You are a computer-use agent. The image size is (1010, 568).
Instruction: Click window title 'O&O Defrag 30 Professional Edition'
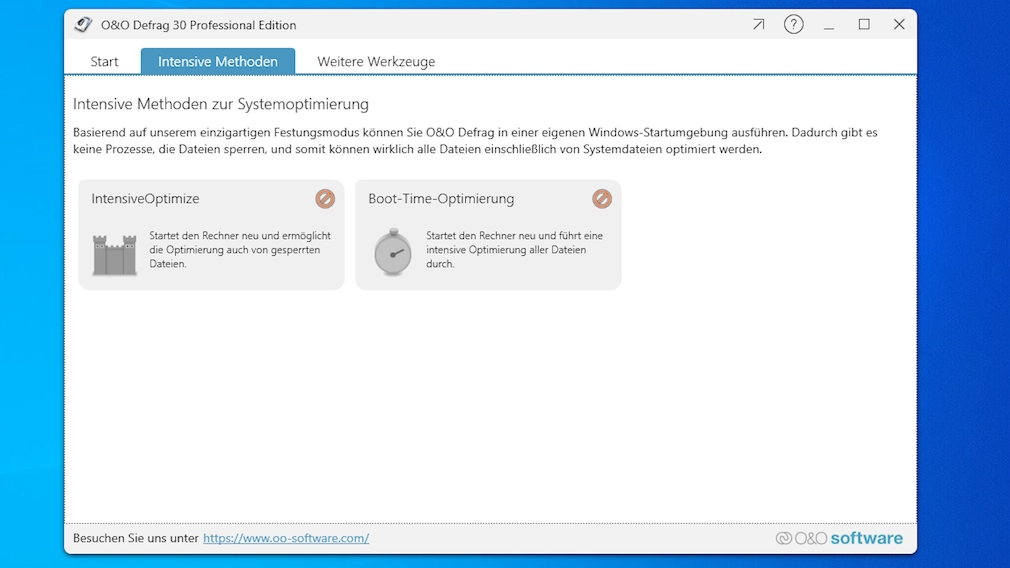(x=198, y=25)
